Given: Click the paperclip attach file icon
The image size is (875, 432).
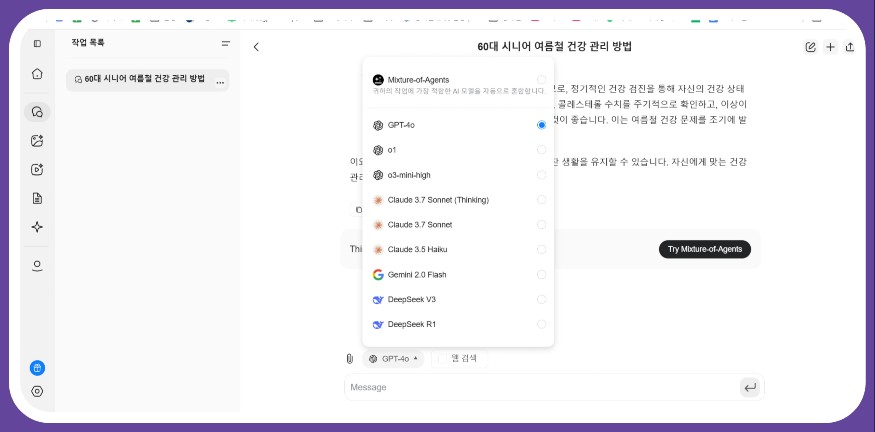Looking at the screenshot, I should pyautogui.click(x=349, y=358).
